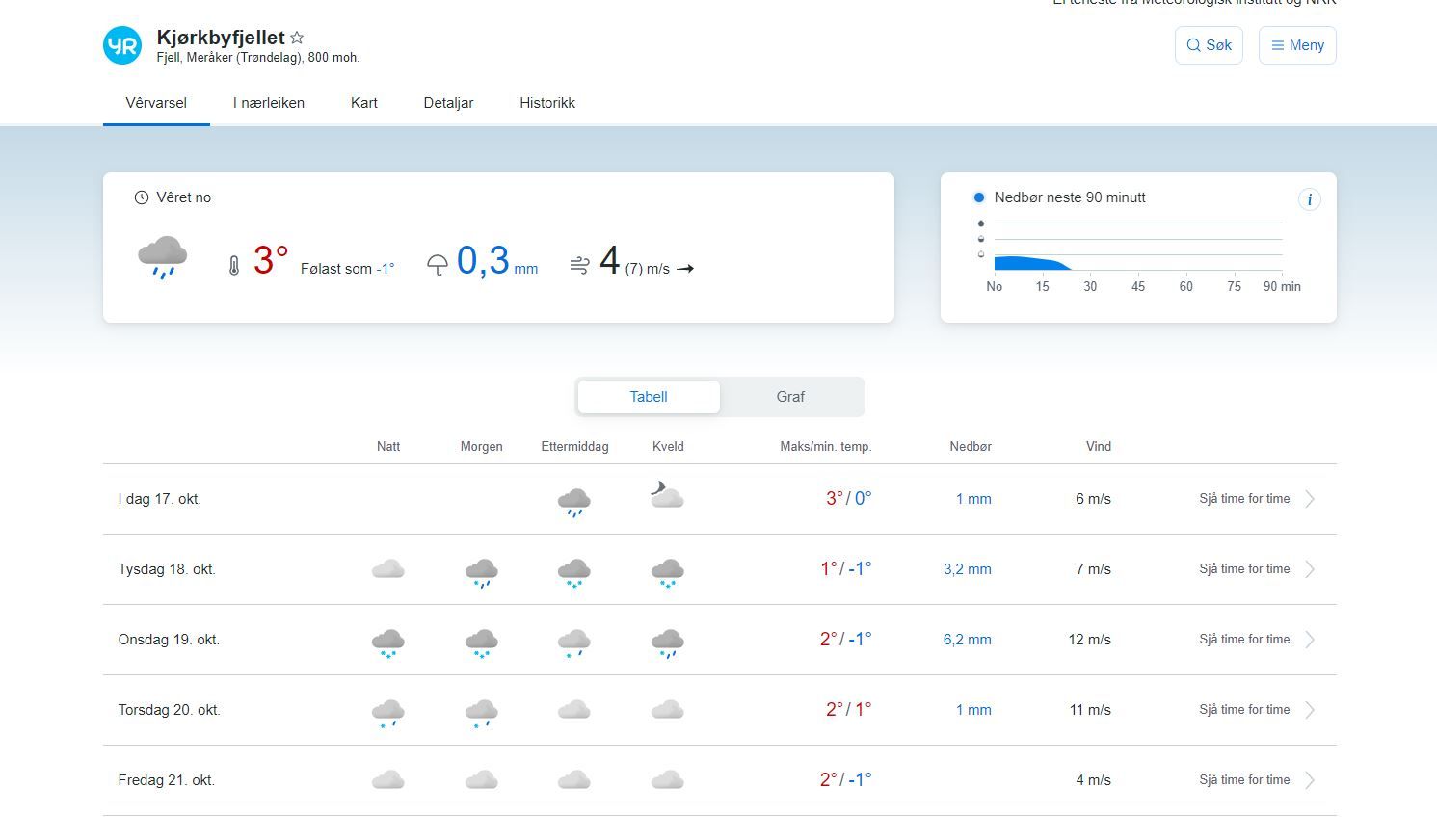Image resolution: width=1437 pixels, height=840 pixels.
Task: Click the 90-minute precipitation graph
Action: click(x=1137, y=246)
